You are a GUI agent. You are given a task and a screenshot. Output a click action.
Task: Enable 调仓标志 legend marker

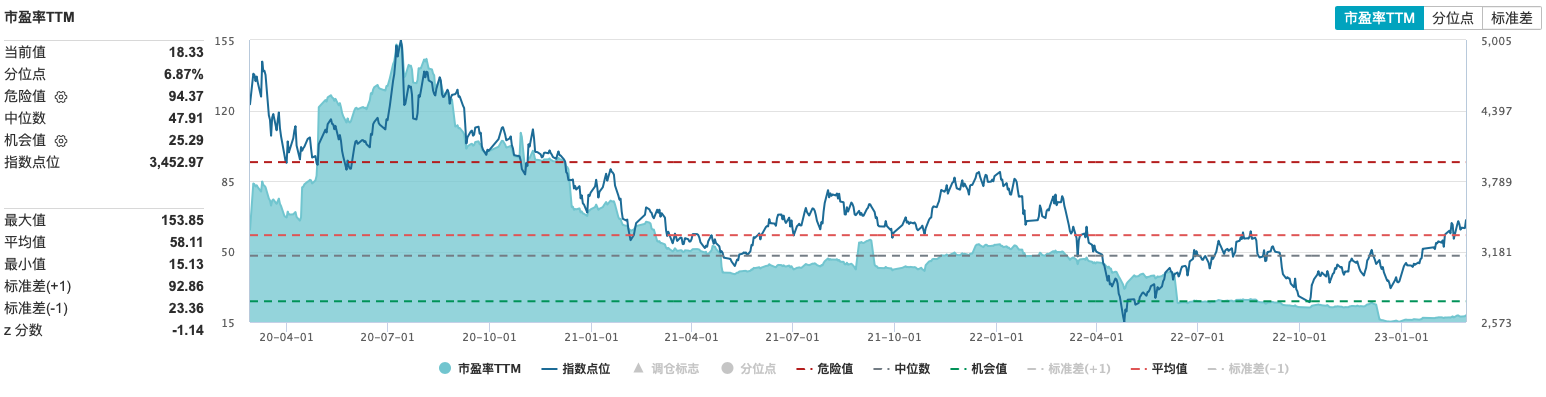tap(667, 369)
